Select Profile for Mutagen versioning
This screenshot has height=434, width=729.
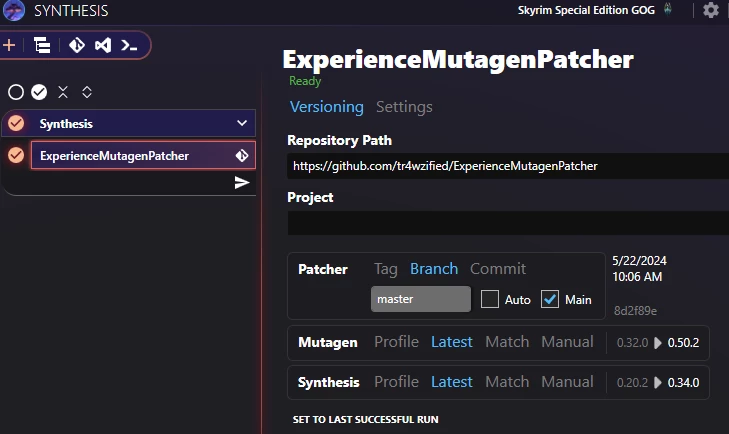(396, 342)
